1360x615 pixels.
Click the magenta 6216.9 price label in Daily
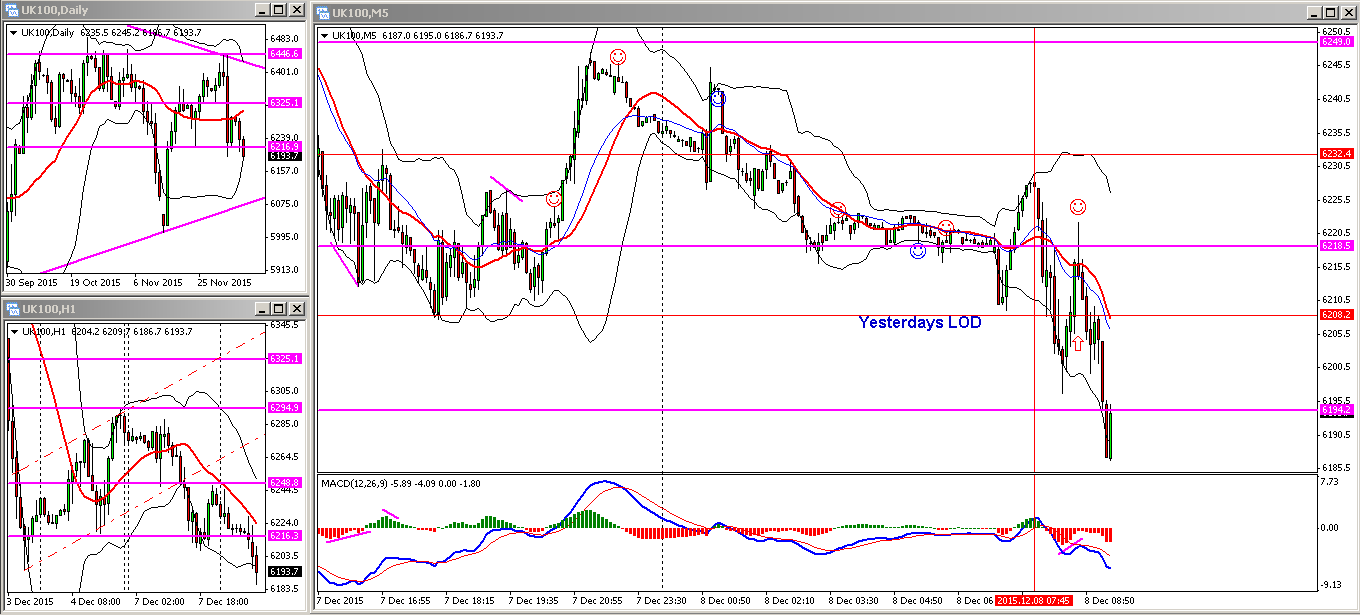click(x=283, y=147)
